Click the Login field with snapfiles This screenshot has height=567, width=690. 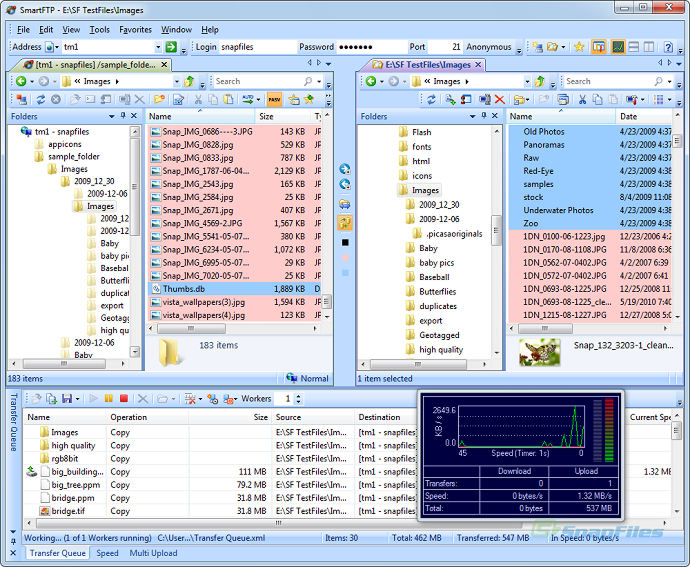(257, 47)
